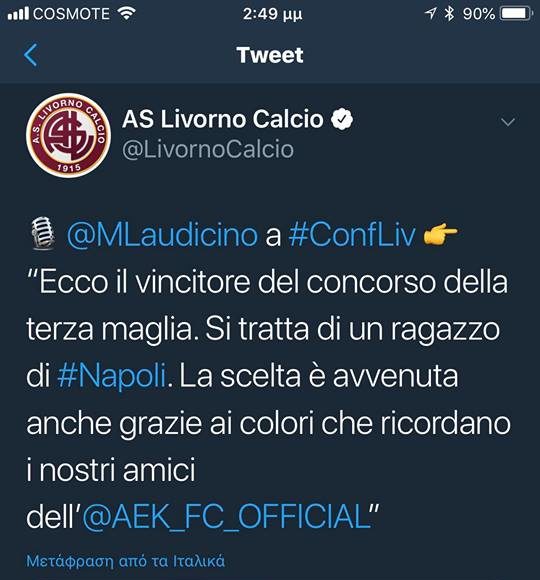Tap the verified badge next to AS Livorno Calcio

click(342, 119)
